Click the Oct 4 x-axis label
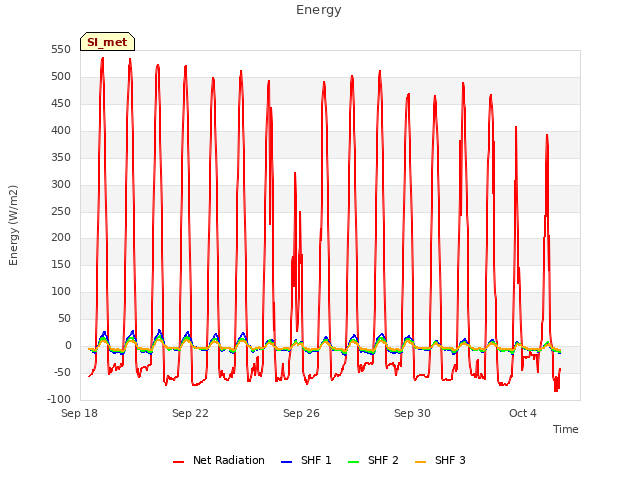 (523, 413)
